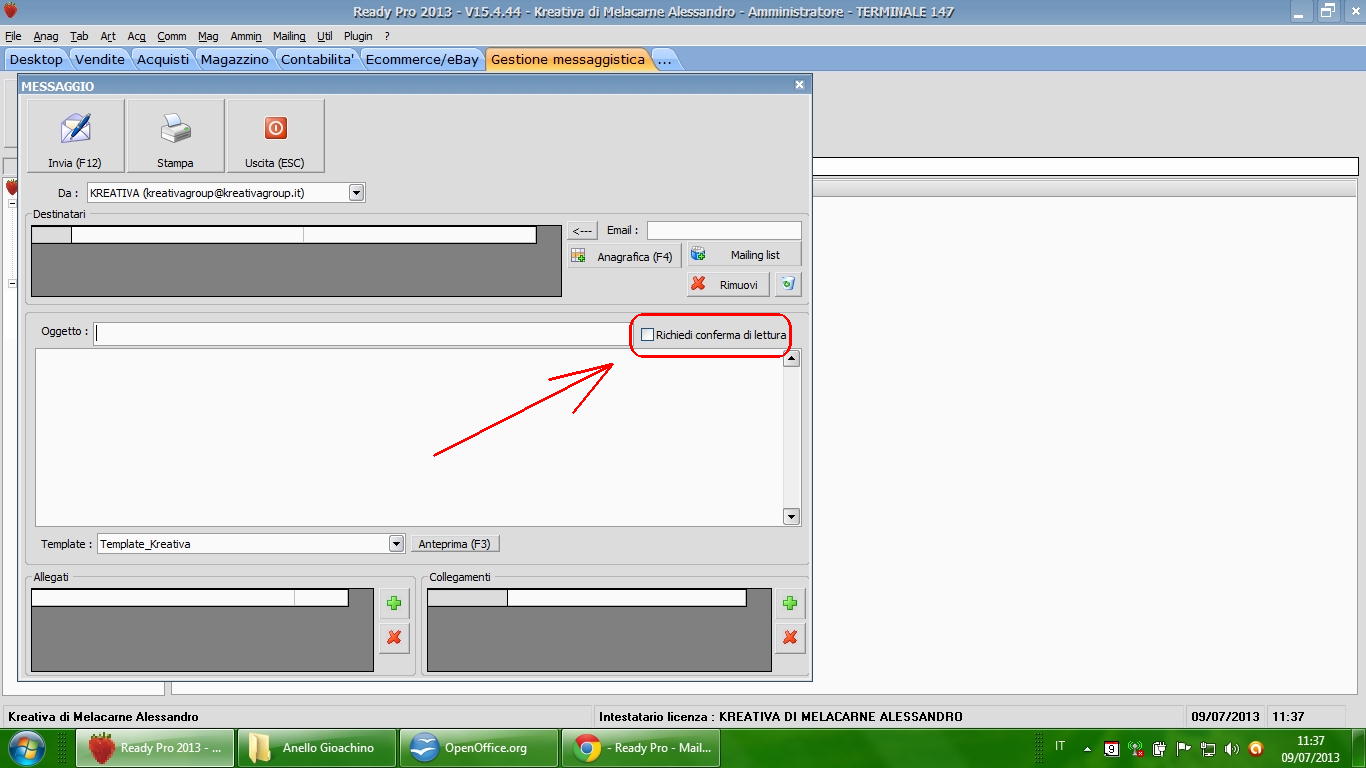Open the ? help menu

pos(387,36)
